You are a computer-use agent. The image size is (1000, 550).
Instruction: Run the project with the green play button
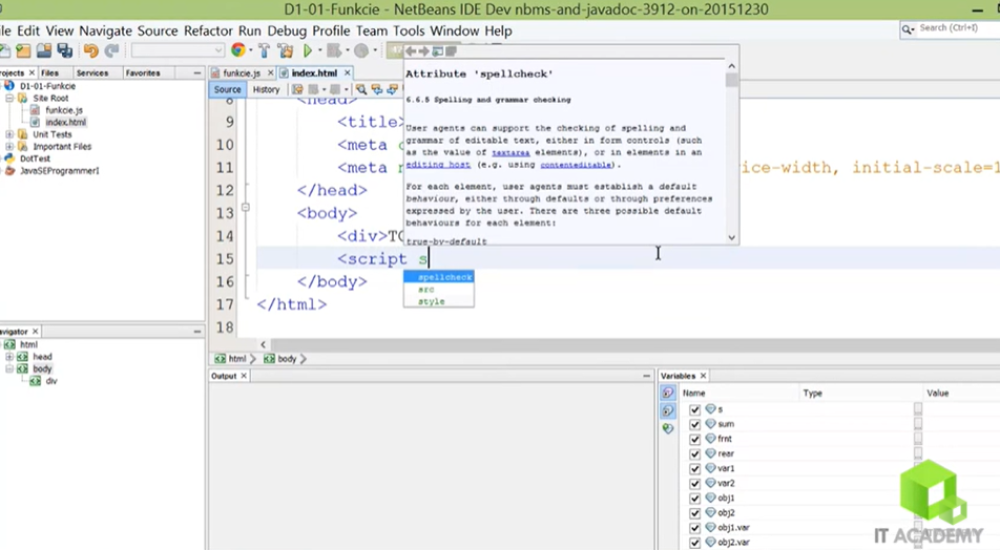tap(308, 50)
